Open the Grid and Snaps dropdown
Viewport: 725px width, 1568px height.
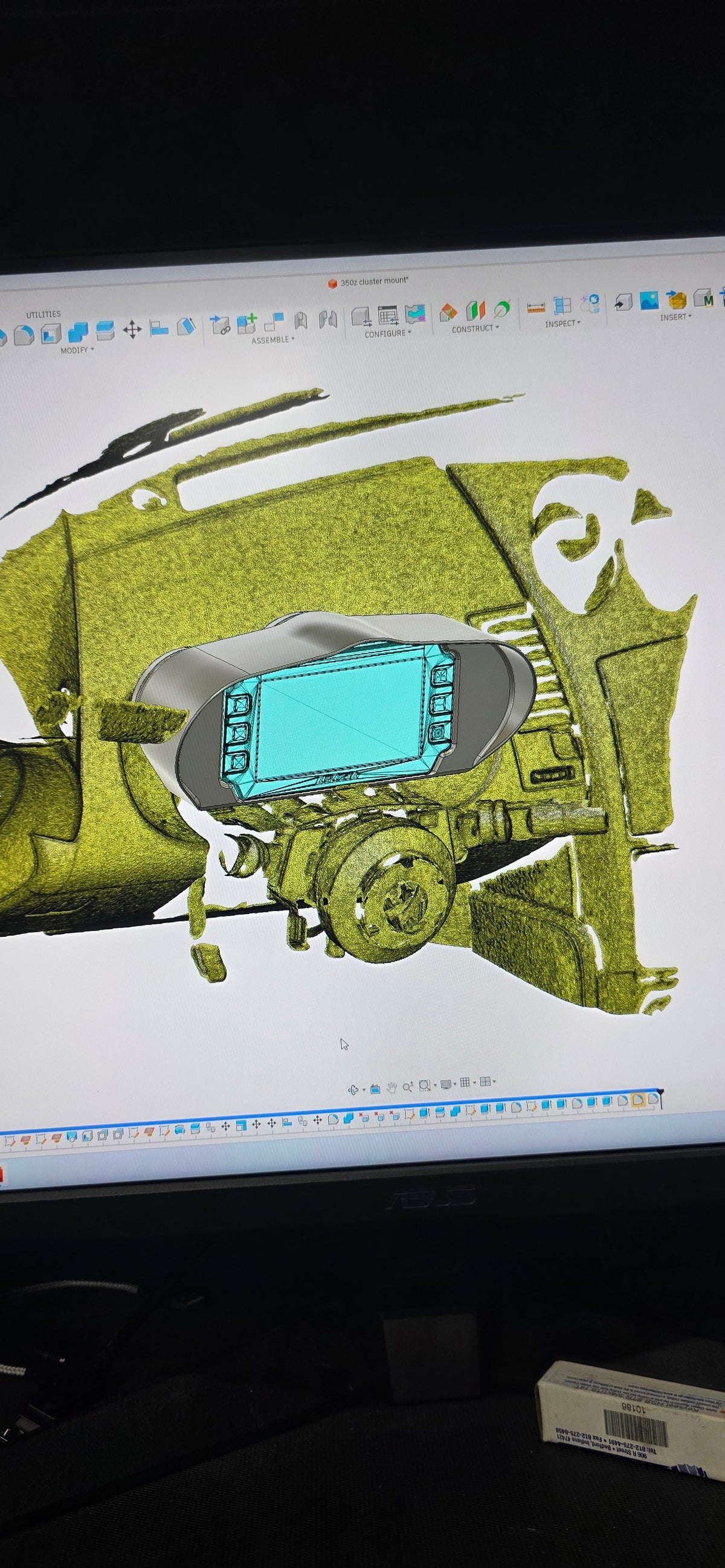coord(466,1082)
